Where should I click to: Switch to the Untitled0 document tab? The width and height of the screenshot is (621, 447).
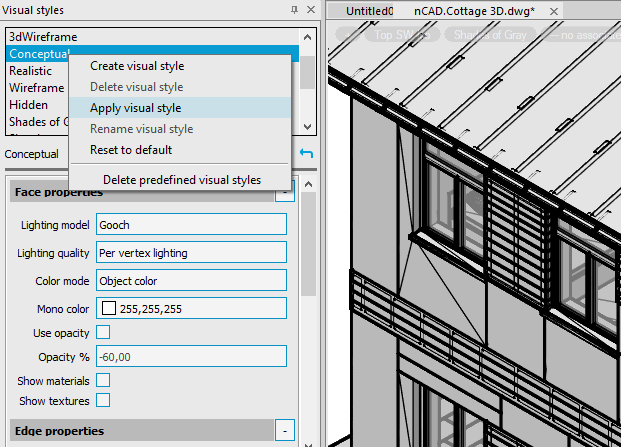(x=369, y=11)
